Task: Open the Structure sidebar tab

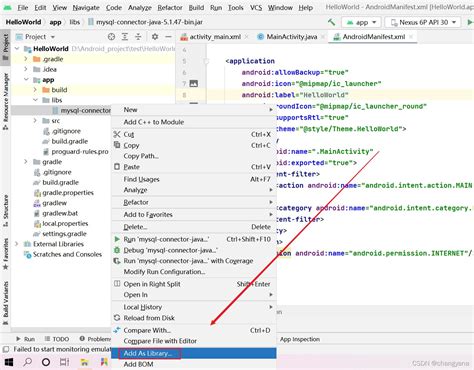Action: (5, 211)
